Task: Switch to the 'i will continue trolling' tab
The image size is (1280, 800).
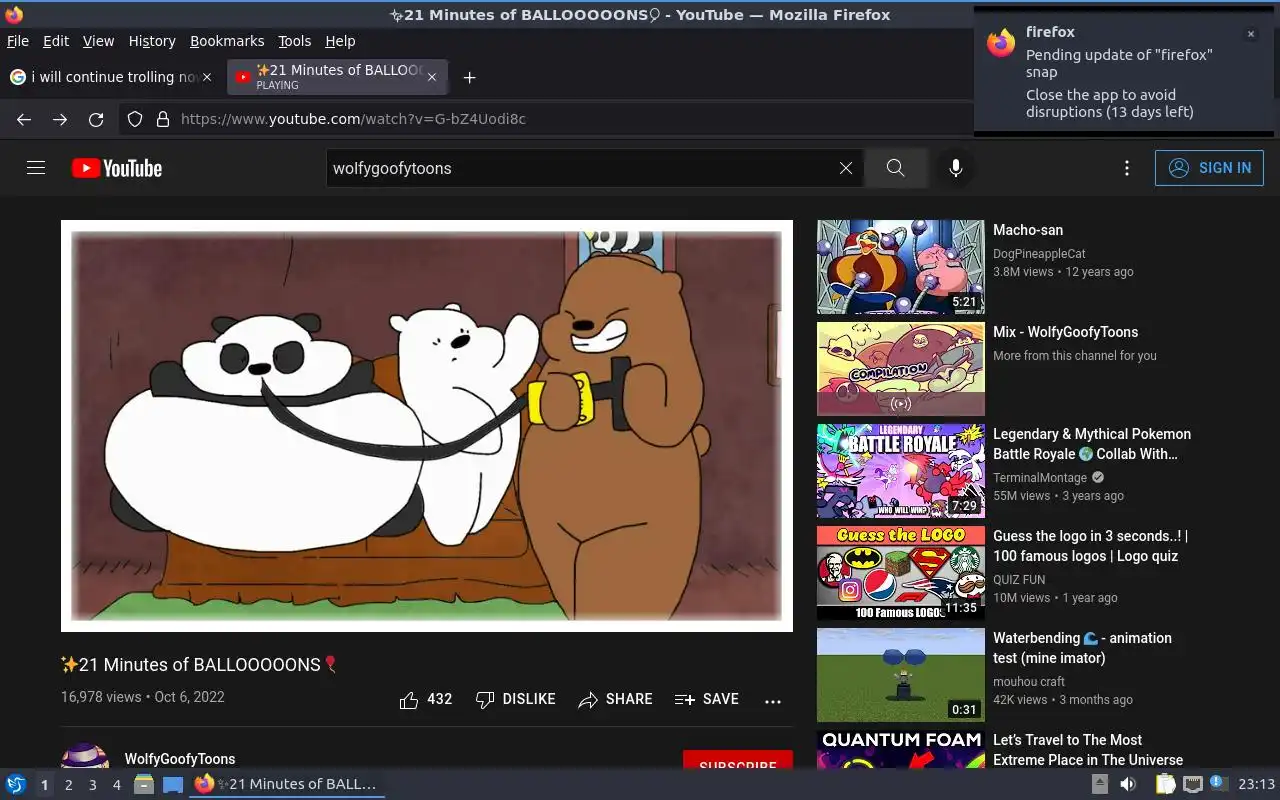Action: 110,77
